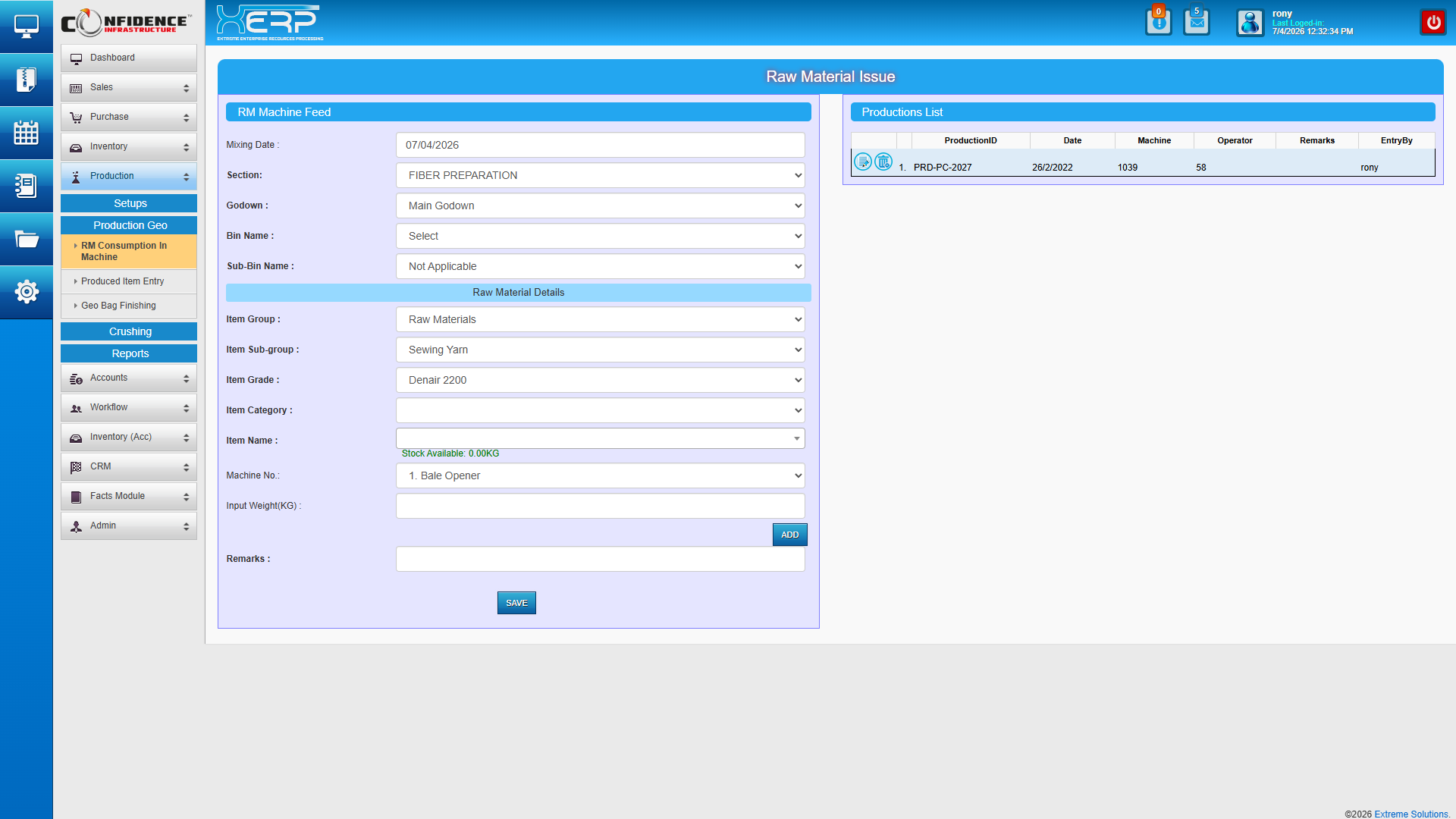Click inside the Input Weight(KG) field
The image size is (1456, 819).
(599, 506)
